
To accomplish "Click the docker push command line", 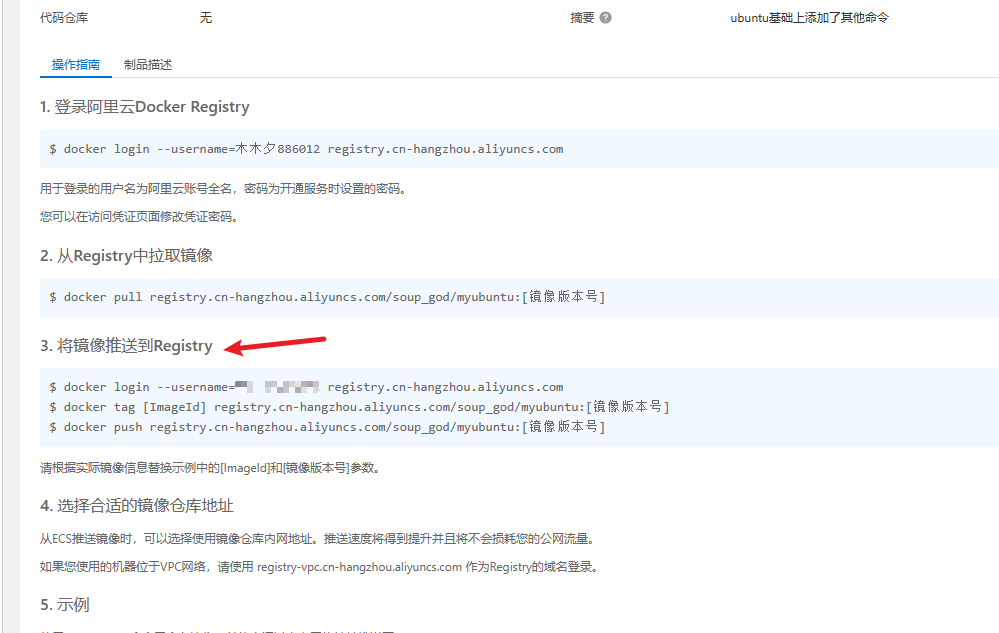I will (327, 427).
